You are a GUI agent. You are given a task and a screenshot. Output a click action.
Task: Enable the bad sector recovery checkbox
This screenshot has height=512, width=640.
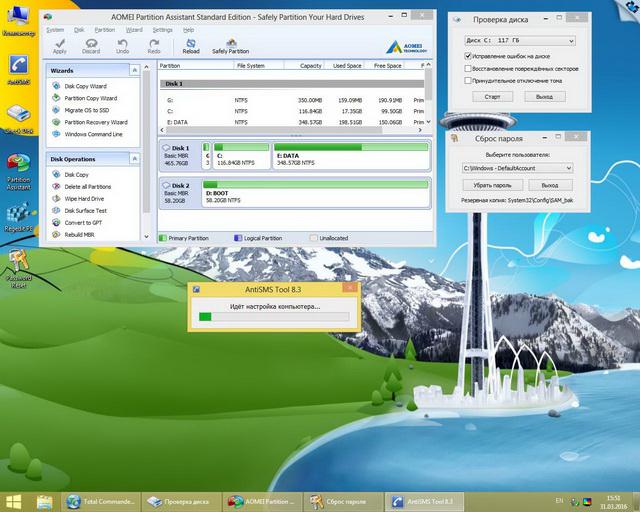(x=468, y=68)
